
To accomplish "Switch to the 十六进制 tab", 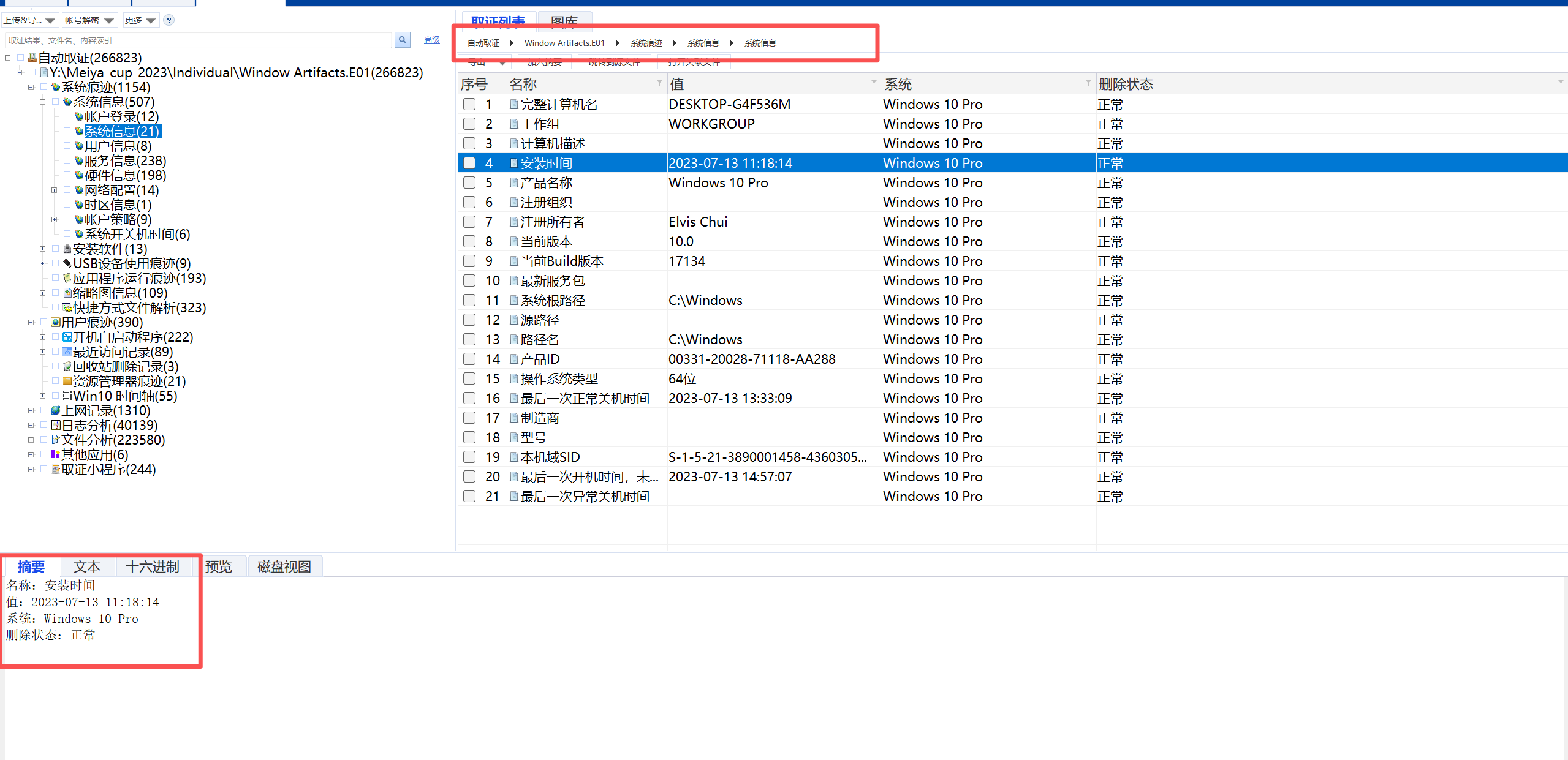I will tap(152, 567).
